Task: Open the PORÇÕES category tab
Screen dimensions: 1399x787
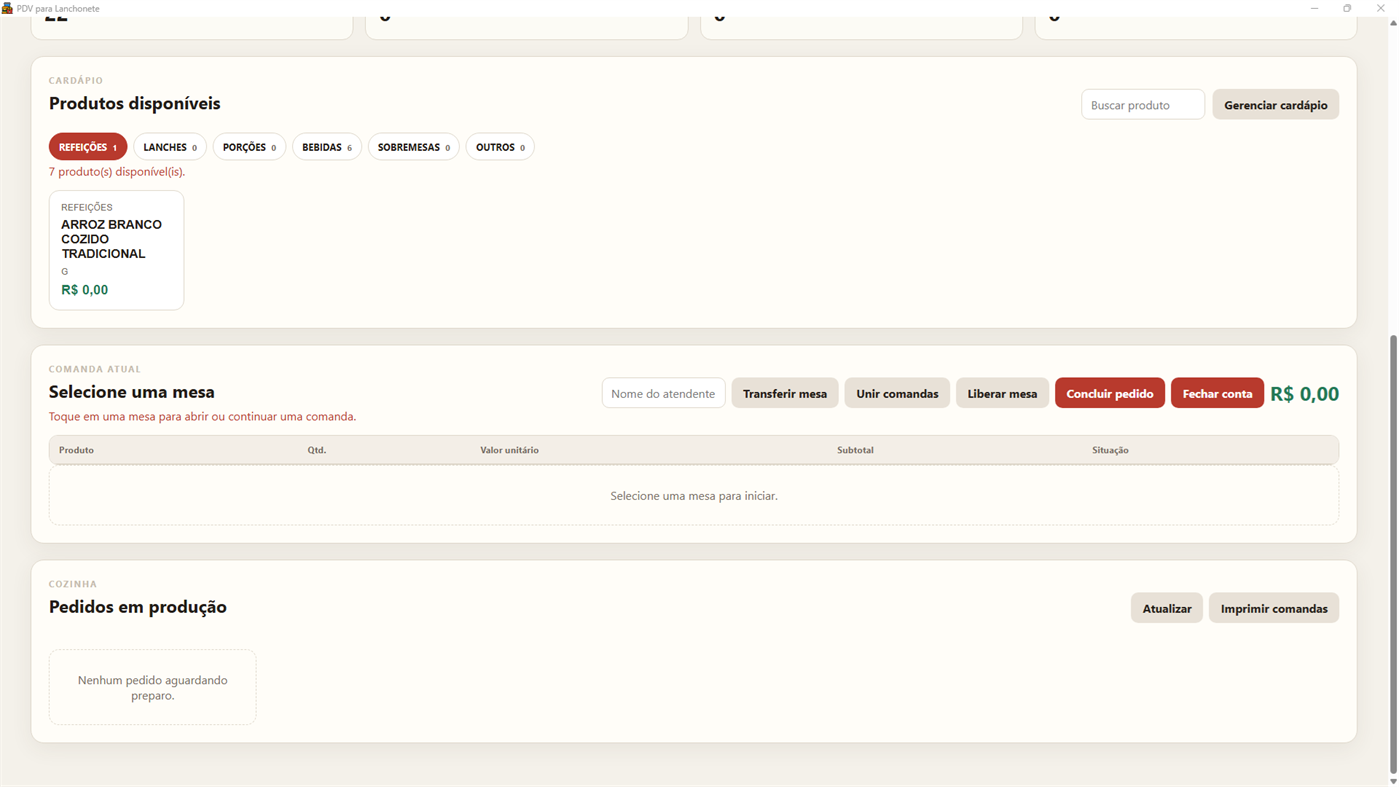Action: click(x=249, y=147)
